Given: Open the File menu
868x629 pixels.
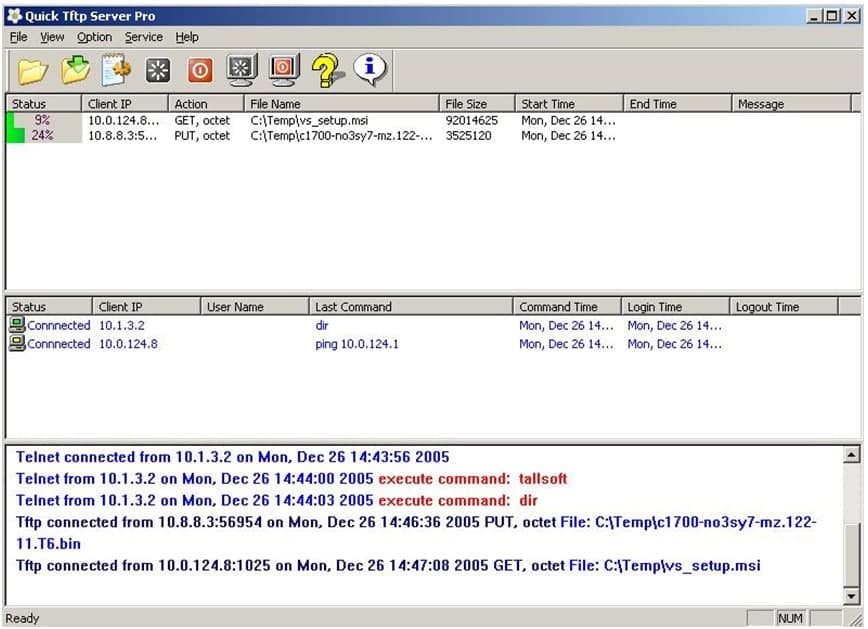Looking at the screenshot, I should click(x=17, y=37).
